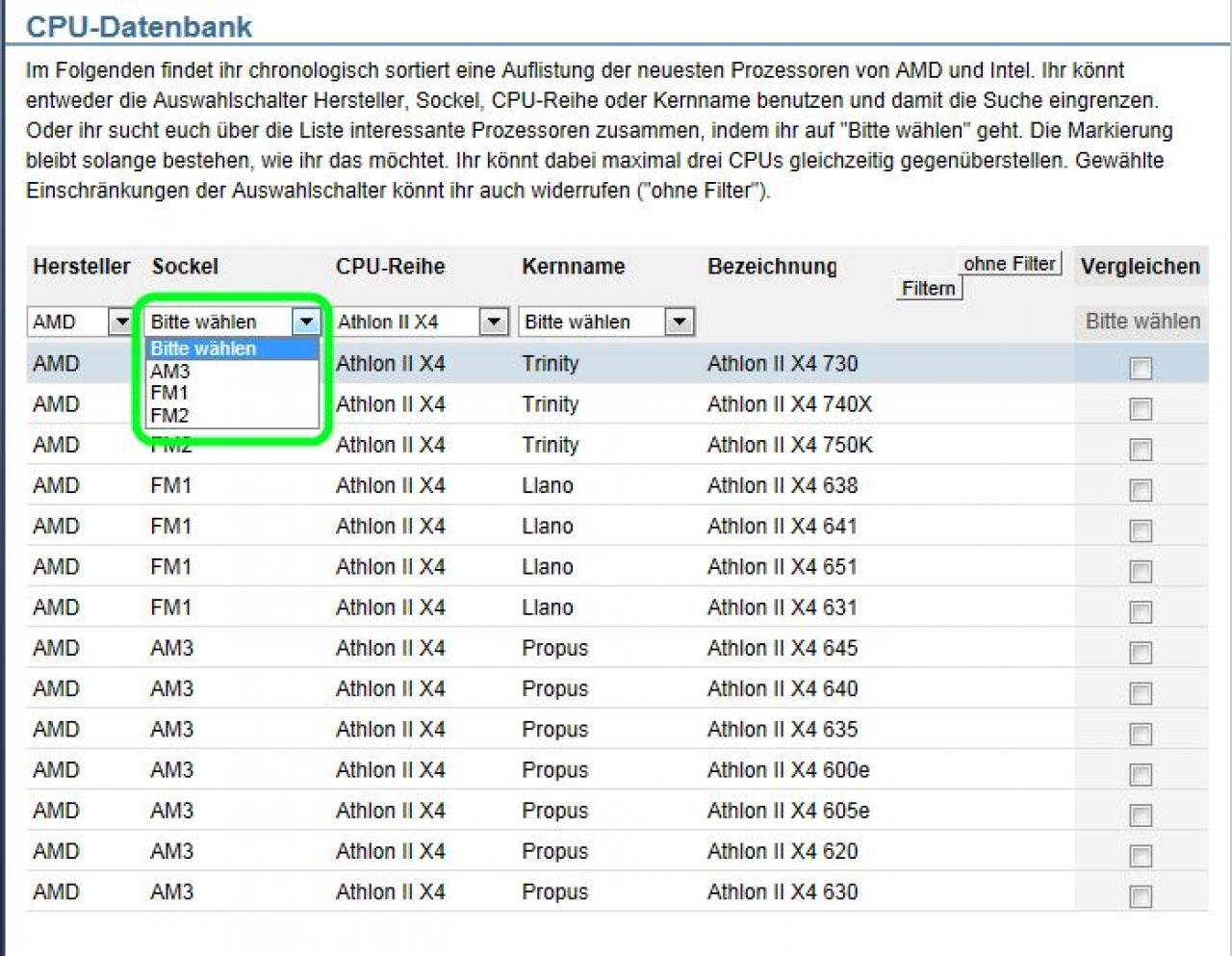The width and height of the screenshot is (1232, 956).
Task: Tick the checkbox for Athlon II X4 630
Action: pyautogui.click(x=1141, y=896)
